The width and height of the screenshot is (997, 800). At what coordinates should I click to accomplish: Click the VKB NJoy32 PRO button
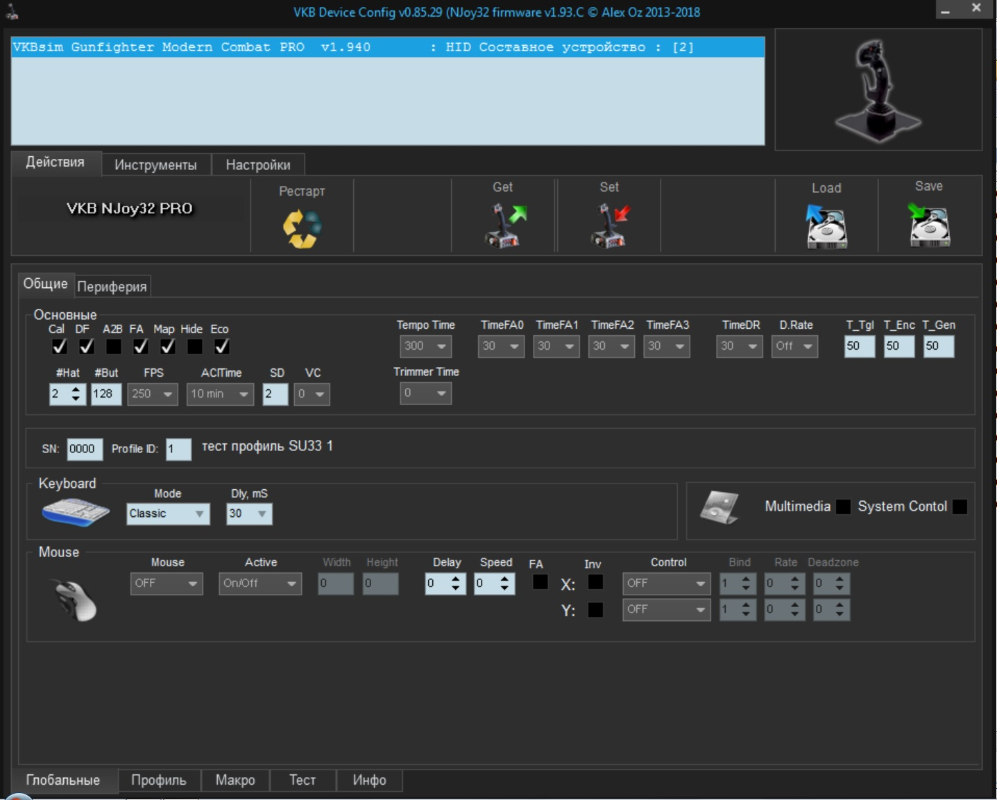tap(130, 209)
